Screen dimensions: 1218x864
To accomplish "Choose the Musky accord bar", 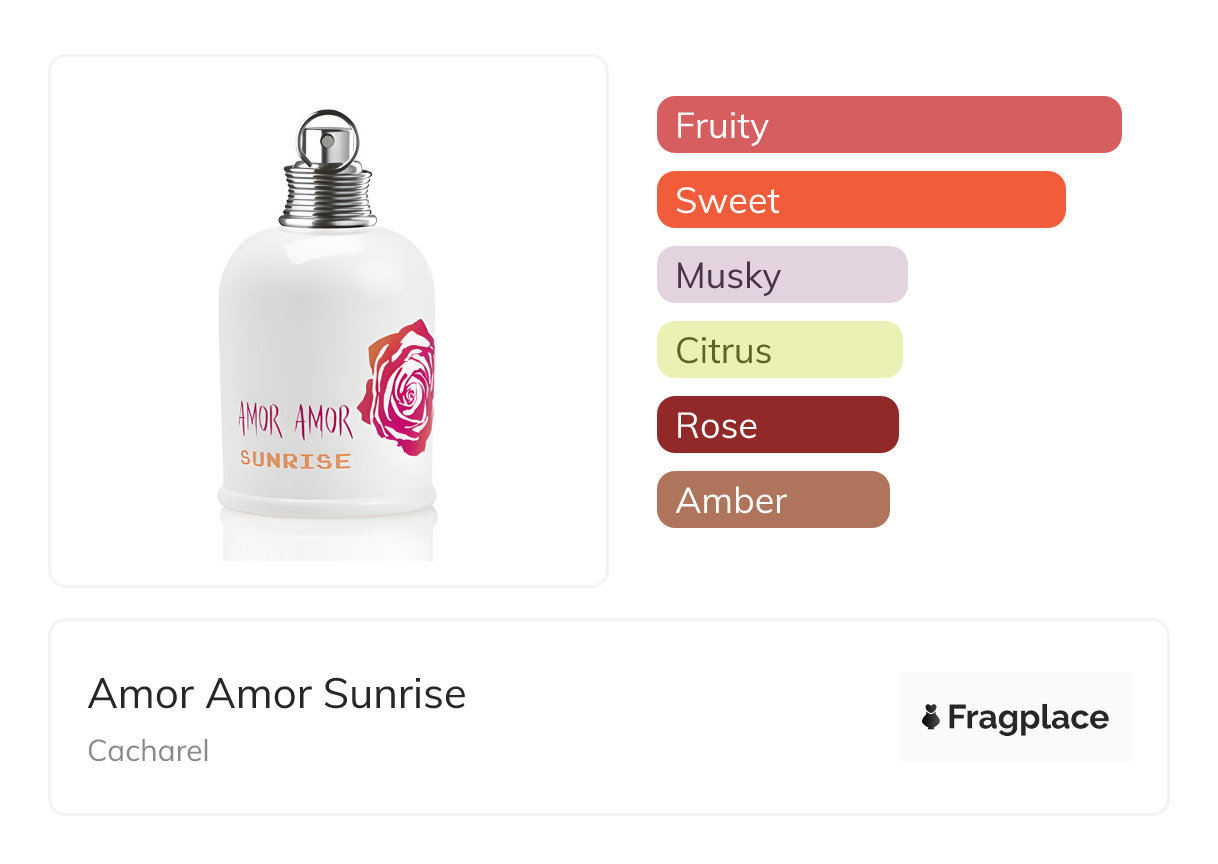I will coord(782,275).
